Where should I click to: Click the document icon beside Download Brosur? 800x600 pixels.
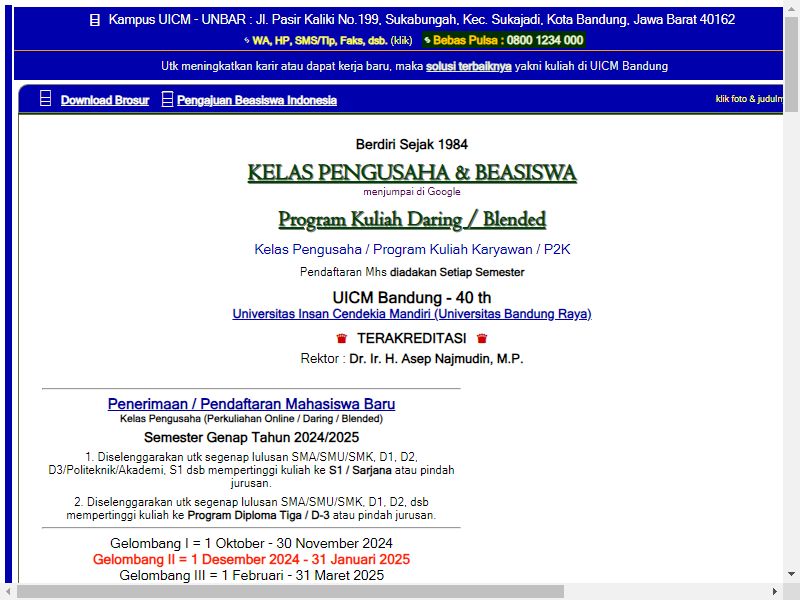45,98
